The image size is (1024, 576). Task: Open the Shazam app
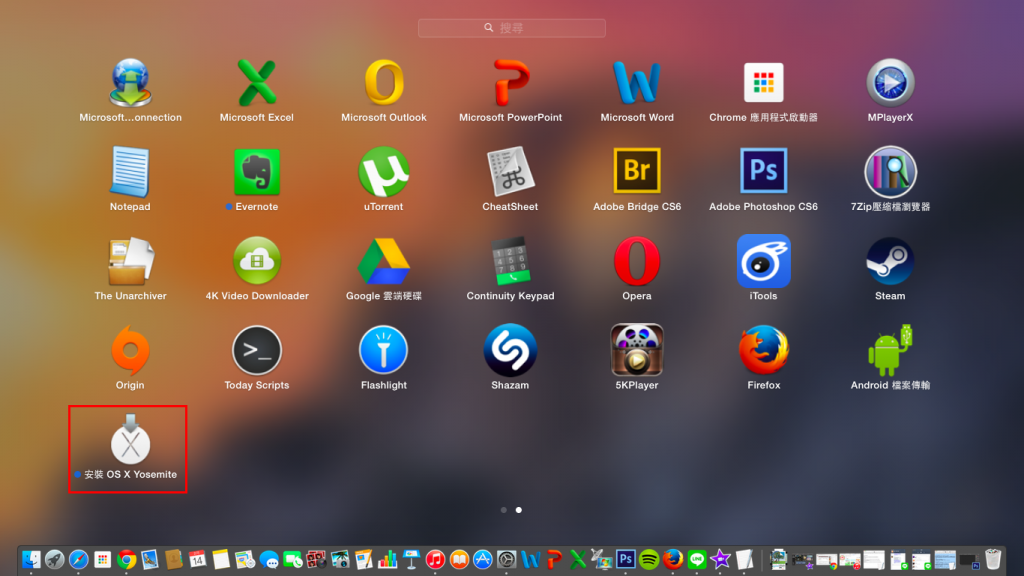coord(510,352)
